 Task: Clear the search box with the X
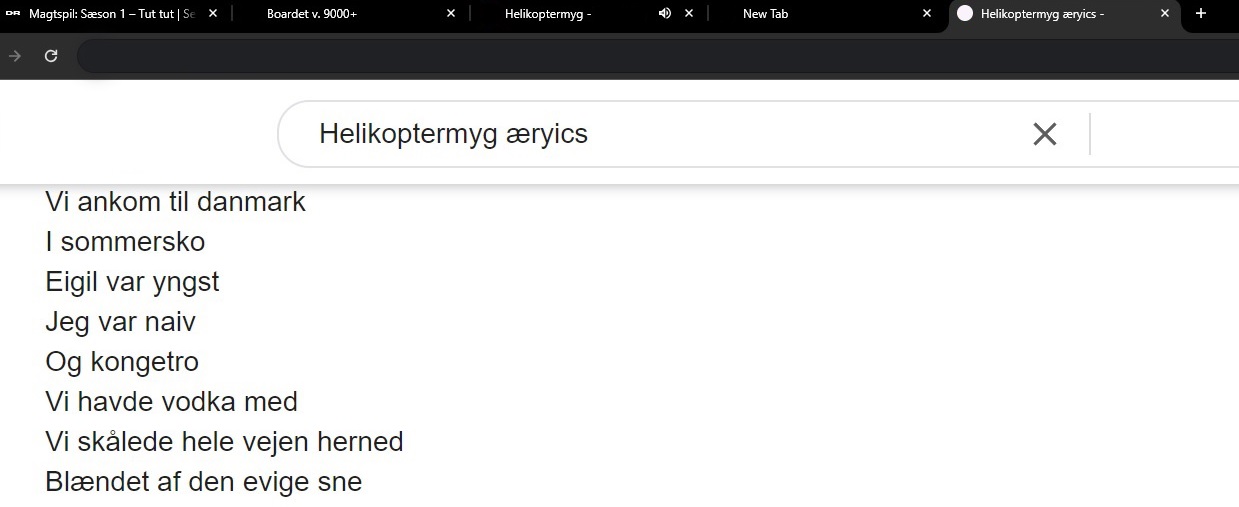coord(1044,134)
